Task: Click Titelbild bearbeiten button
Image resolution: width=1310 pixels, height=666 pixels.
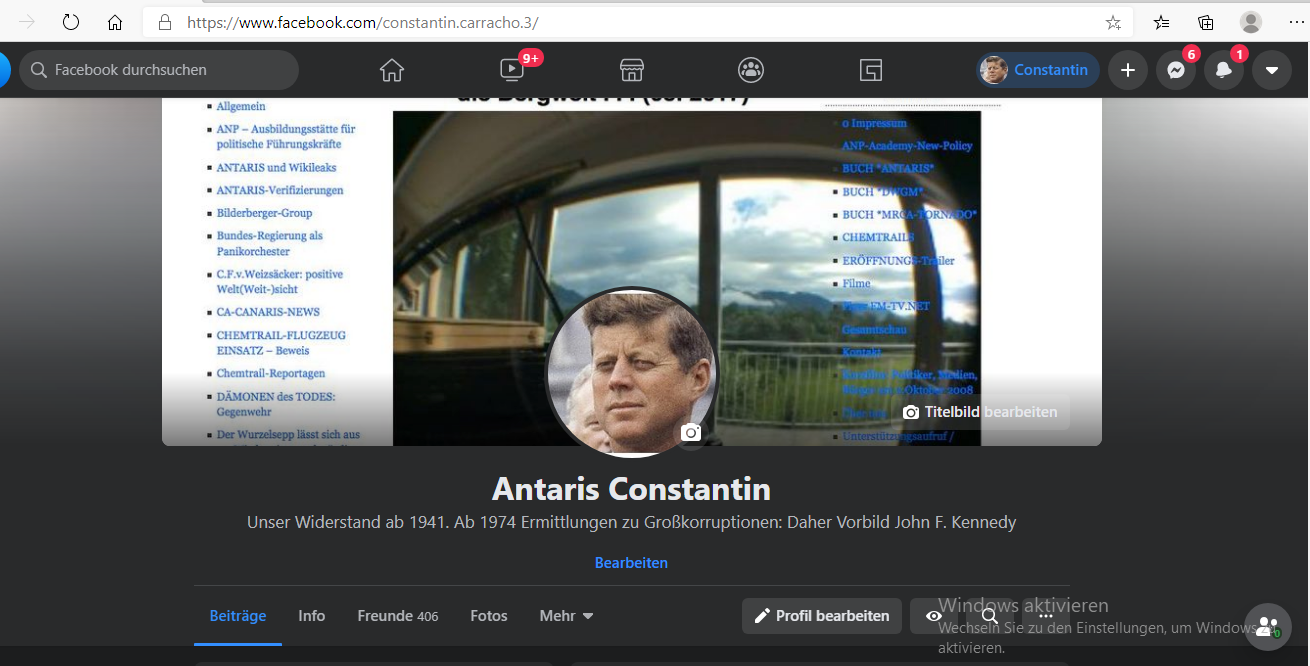Action: click(x=980, y=412)
